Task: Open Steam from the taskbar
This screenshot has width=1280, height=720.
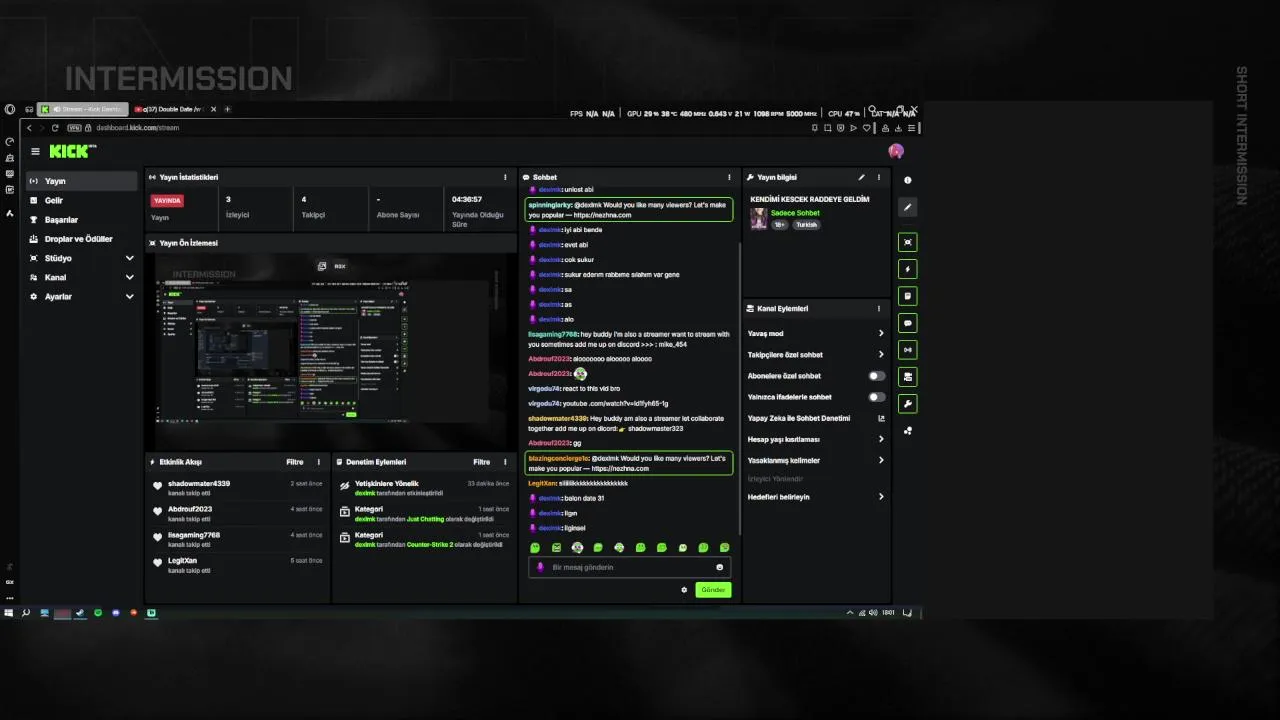Action: click(x=80, y=612)
